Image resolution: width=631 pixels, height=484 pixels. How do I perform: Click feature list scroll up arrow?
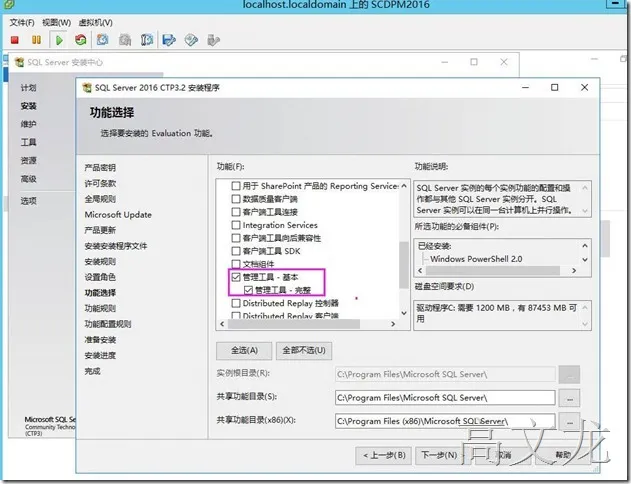pyautogui.click(x=404, y=185)
